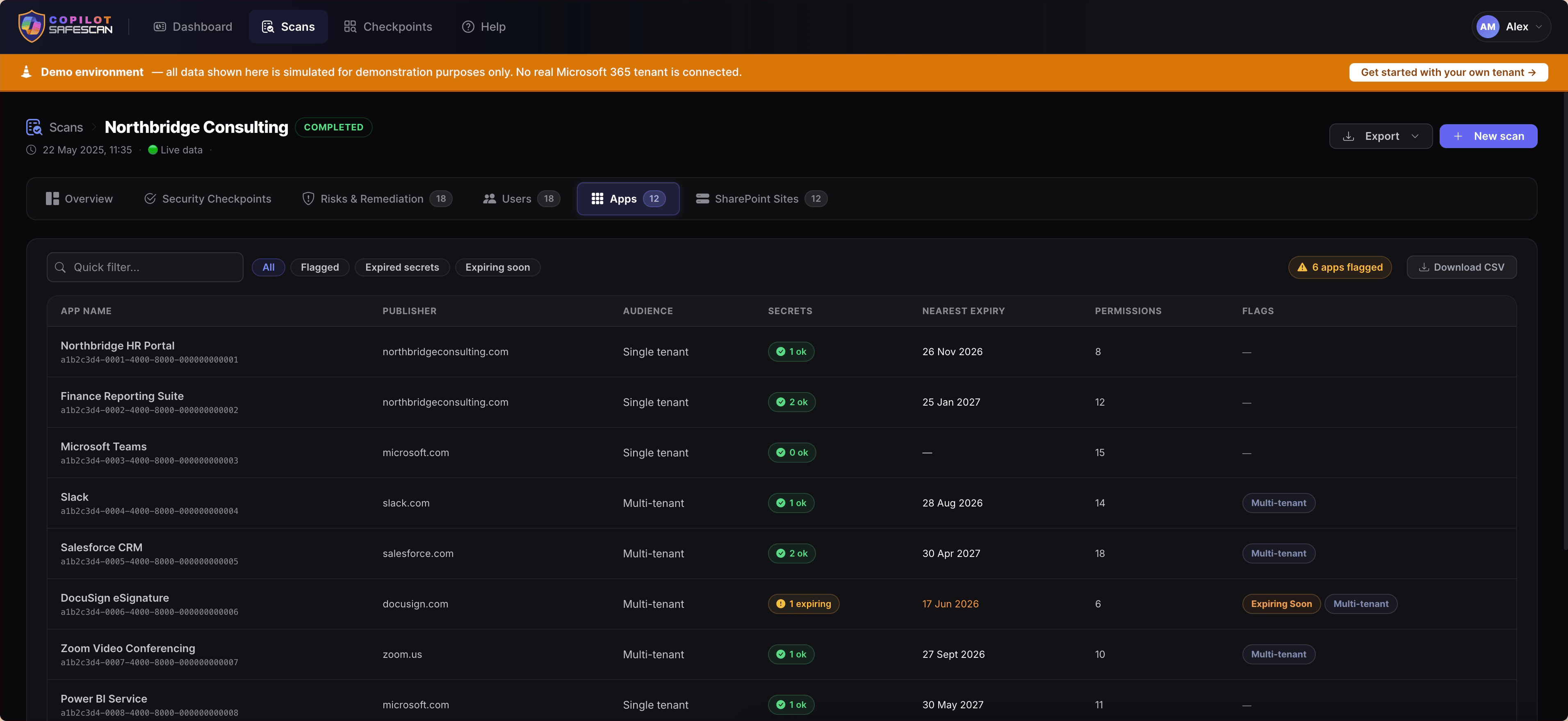Click the AM user avatar
Screen dimensions: 1568x721
1487,27
